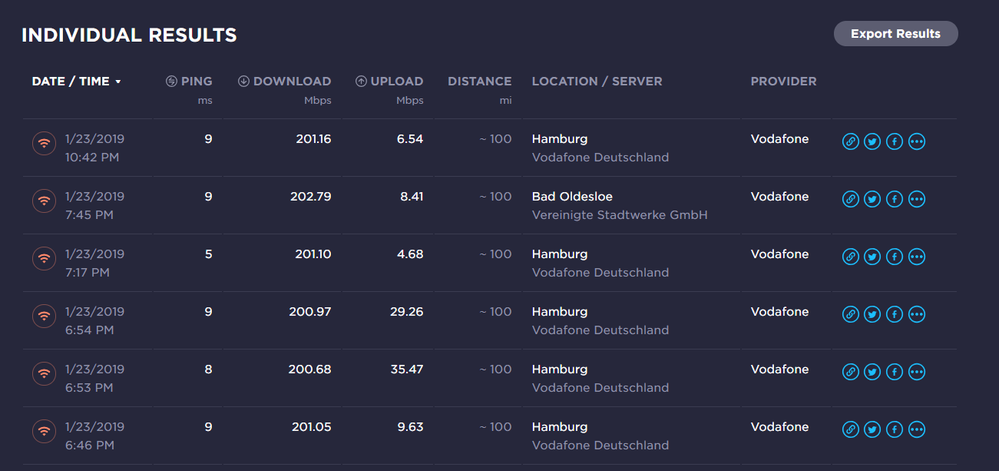Expand more options for the 6:54 PM result
Viewport: 999px width, 471px height.
coord(917,315)
